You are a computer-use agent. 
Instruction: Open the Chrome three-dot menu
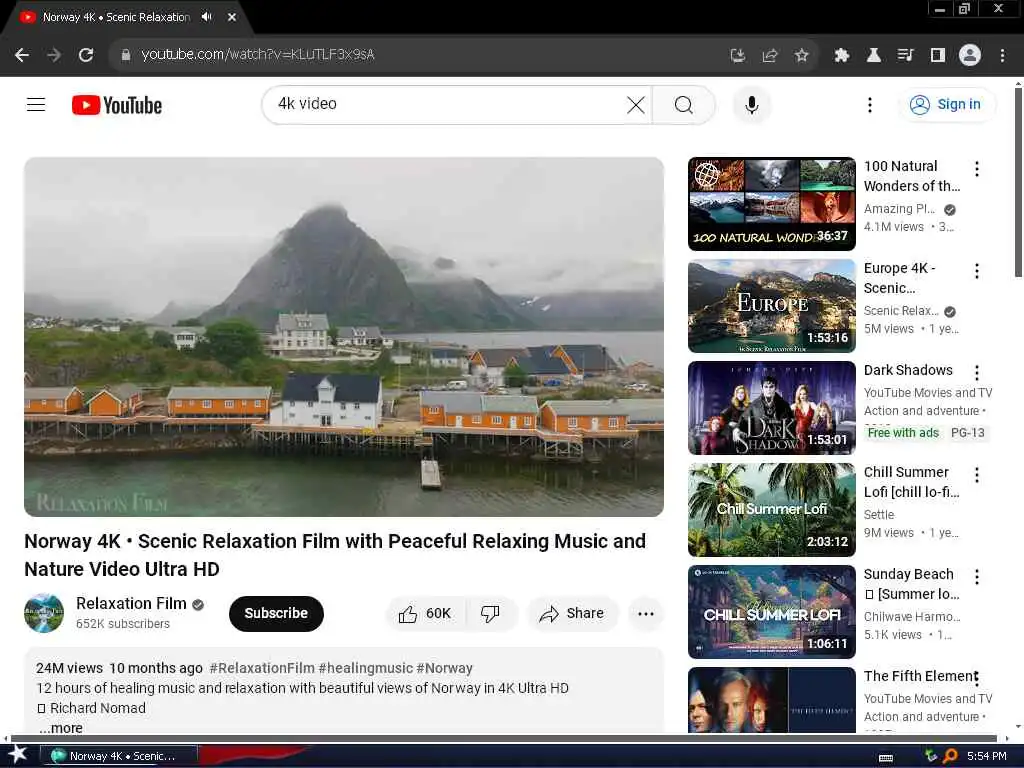(1002, 55)
